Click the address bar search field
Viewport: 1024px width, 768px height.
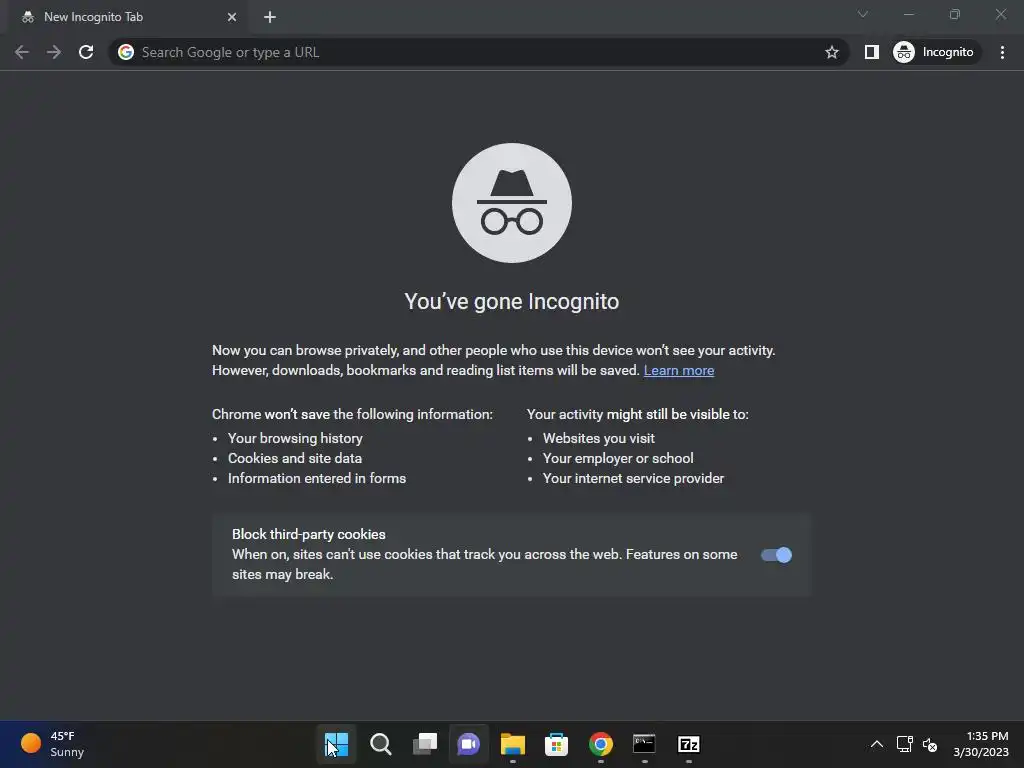pyautogui.click(x=480, y=52)
